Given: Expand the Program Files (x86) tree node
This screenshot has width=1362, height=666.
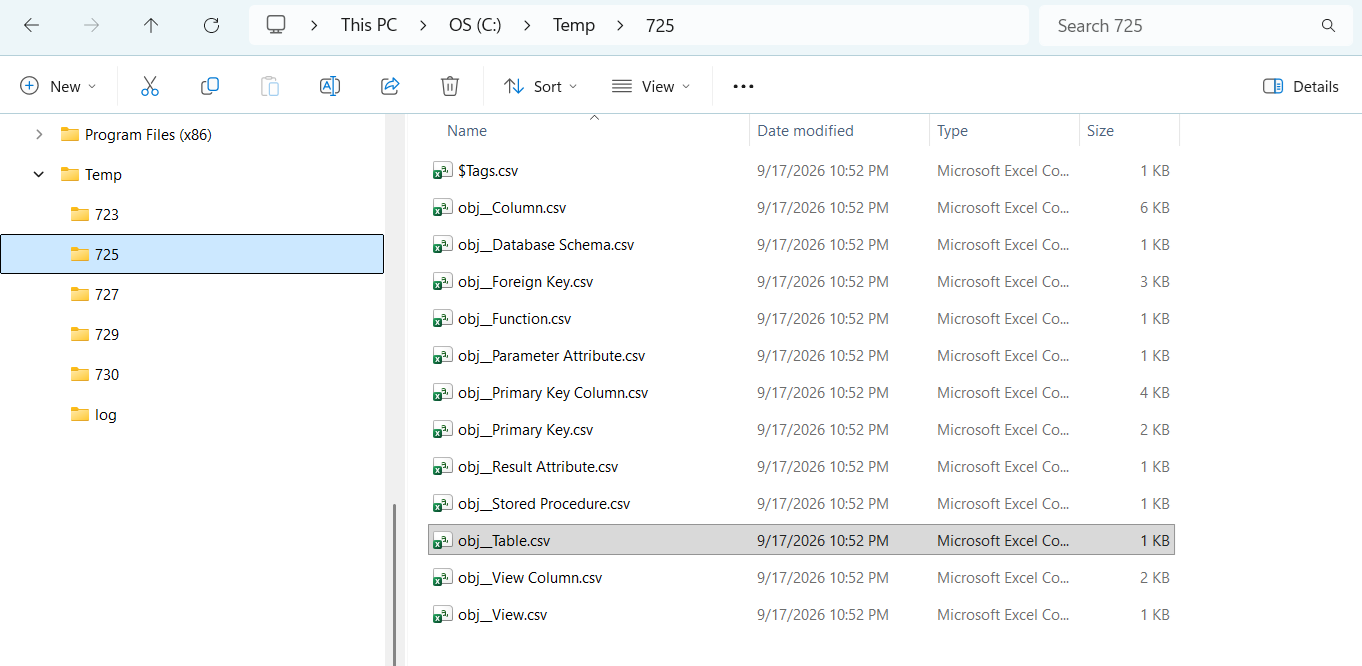Looking at the screenshot, I should tap(39, 134).
